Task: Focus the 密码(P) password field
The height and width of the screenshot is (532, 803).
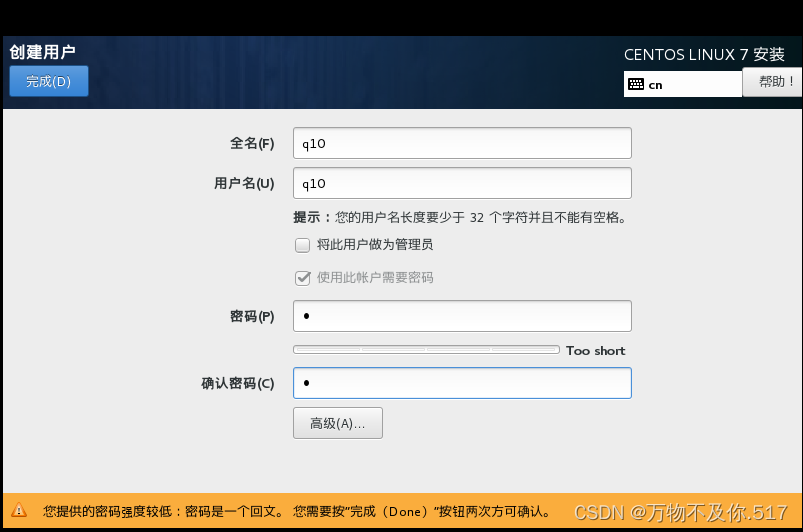Action: pyautogui.click(x=462, y=316)
